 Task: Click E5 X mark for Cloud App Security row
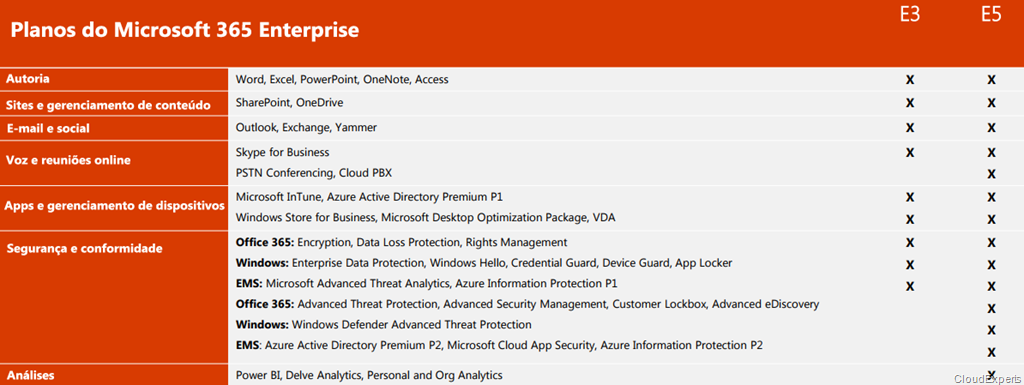coord(991,352)
